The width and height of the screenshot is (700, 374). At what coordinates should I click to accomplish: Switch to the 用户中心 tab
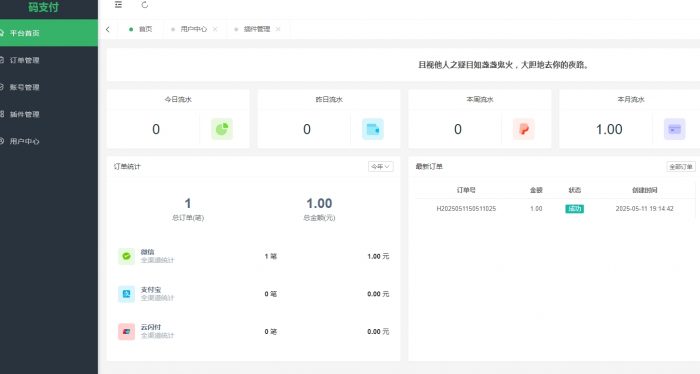193,29
